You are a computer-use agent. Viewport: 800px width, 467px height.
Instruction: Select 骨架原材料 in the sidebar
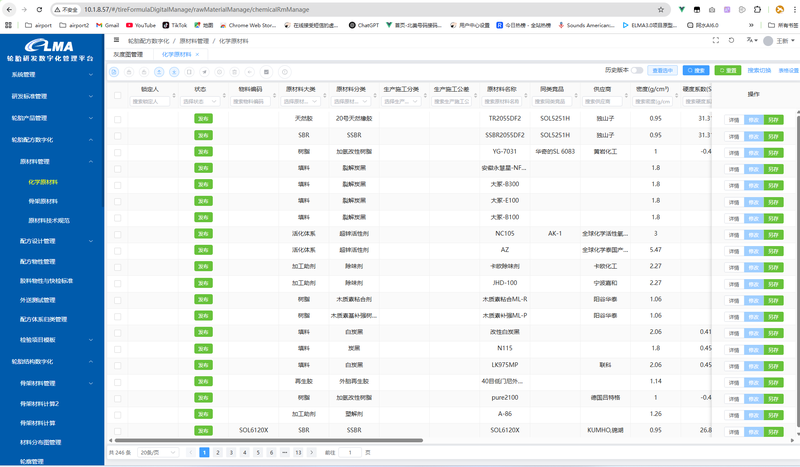tap(43, 201)
